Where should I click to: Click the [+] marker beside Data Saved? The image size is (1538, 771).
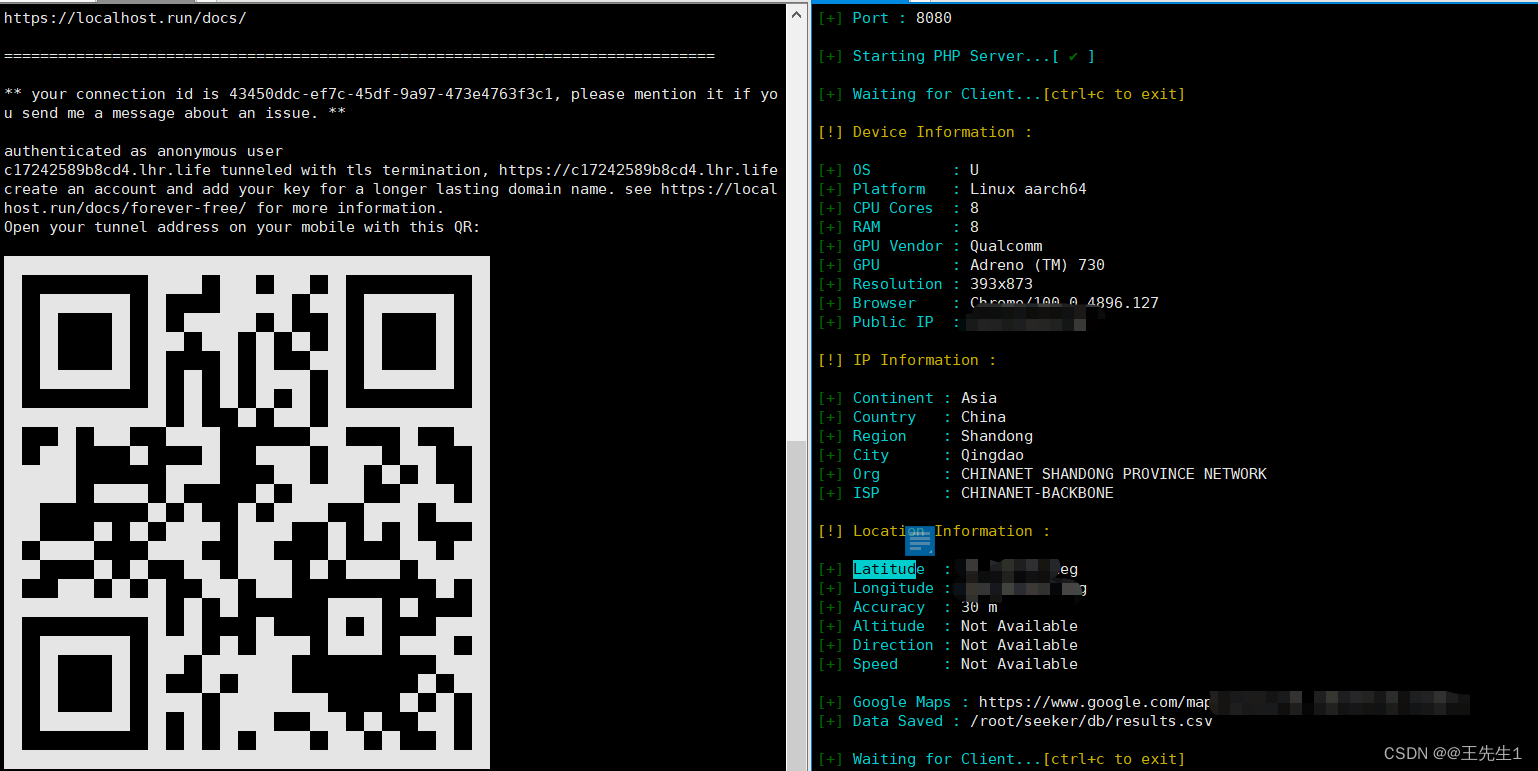tap(830, 720)
